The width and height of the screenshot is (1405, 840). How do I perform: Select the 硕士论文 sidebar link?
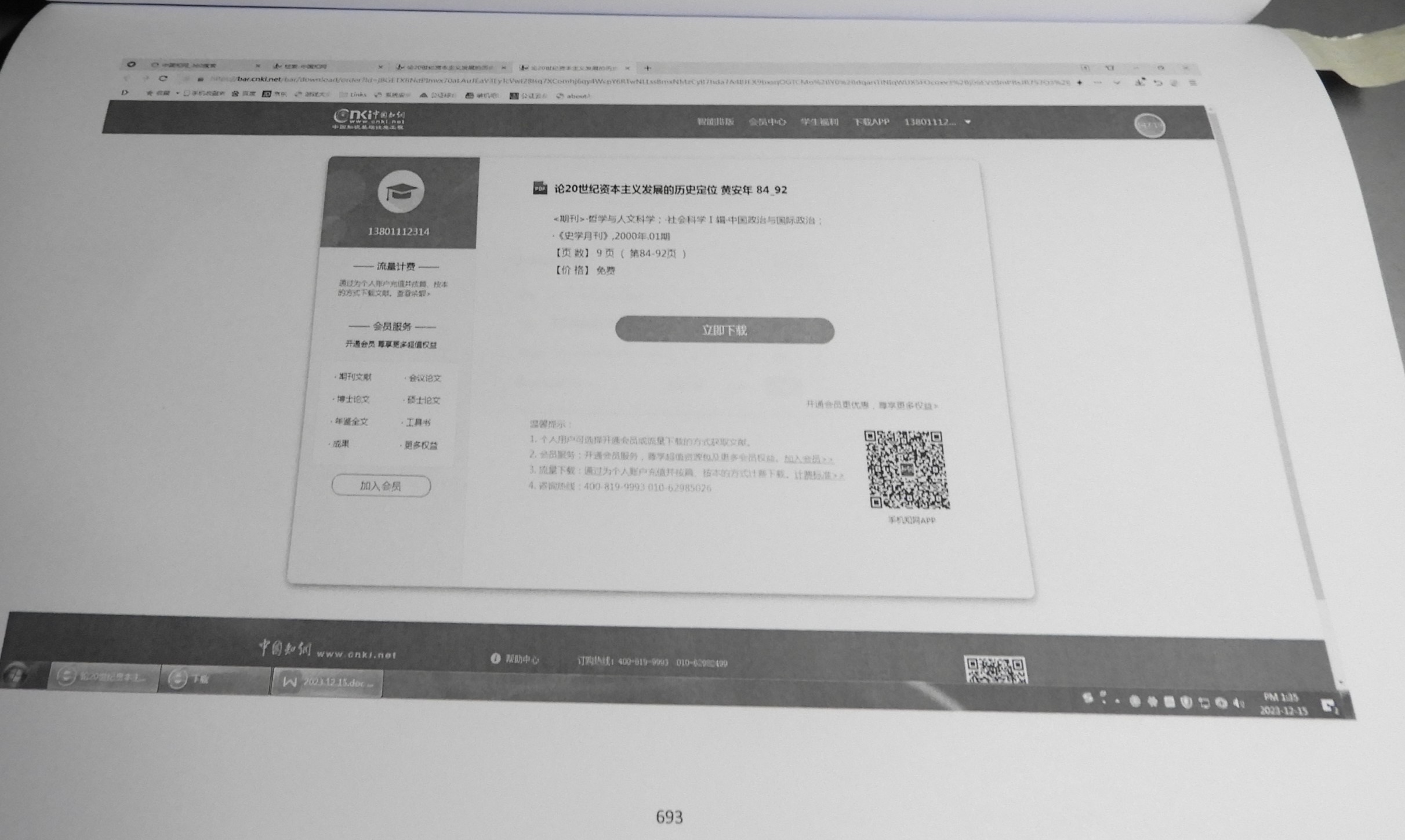[422, 400]
